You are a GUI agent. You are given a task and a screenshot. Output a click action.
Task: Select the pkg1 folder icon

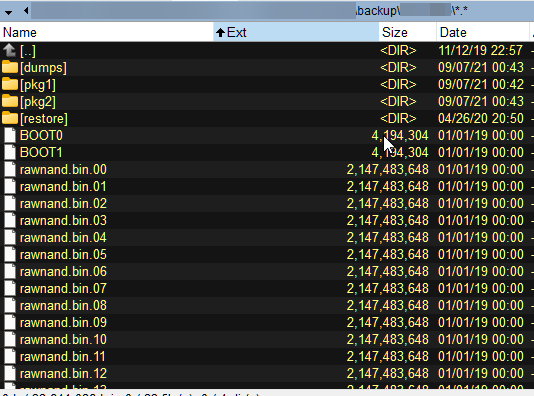coord(10,84)
